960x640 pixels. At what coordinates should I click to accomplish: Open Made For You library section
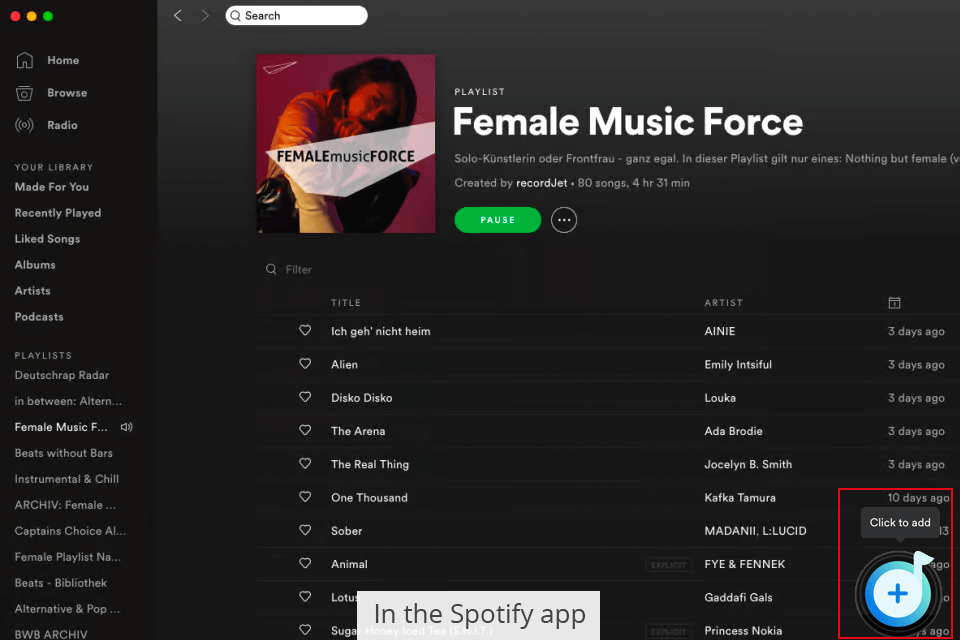point(52,187)
